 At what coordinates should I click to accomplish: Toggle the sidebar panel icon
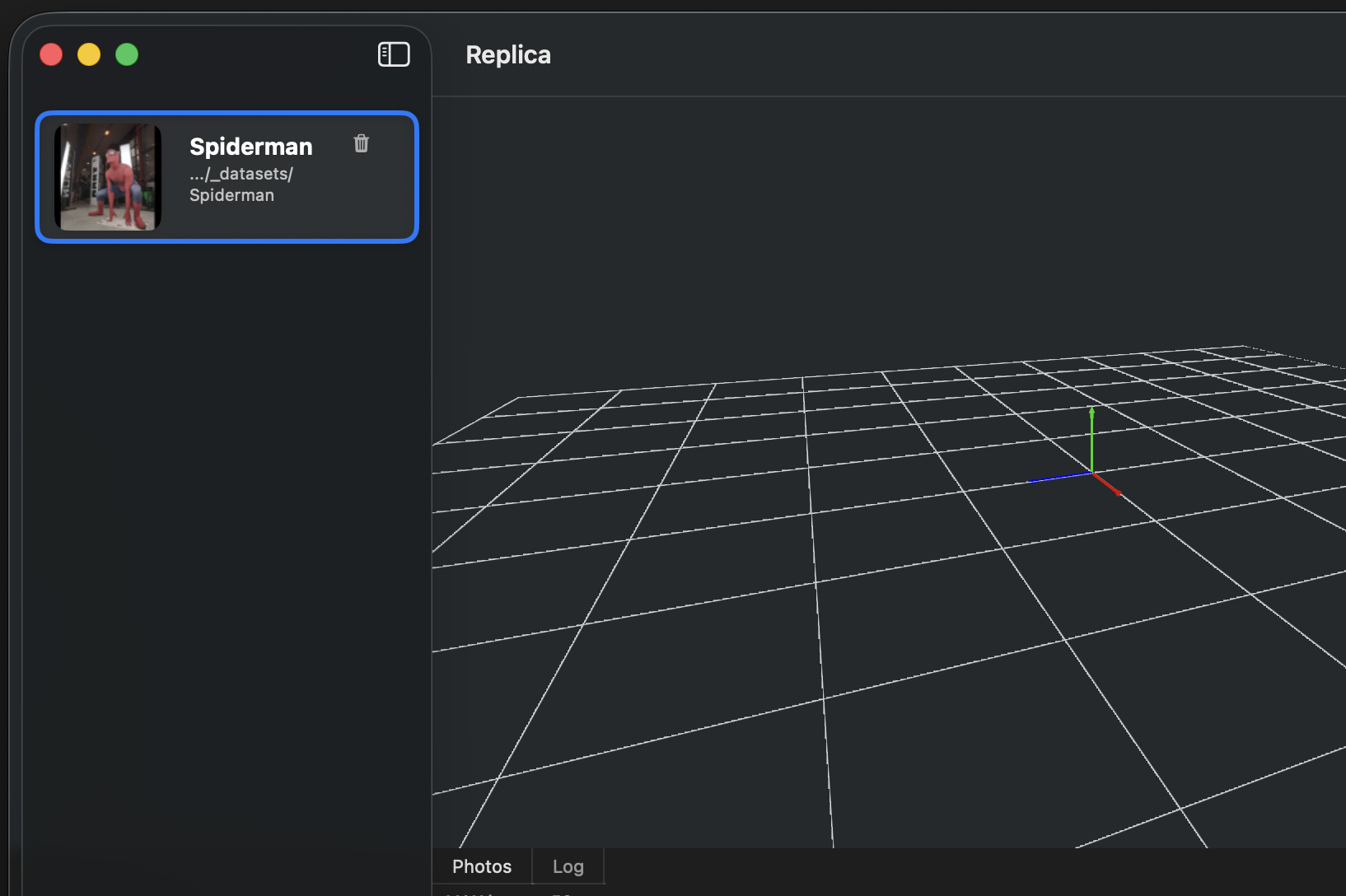394,54
